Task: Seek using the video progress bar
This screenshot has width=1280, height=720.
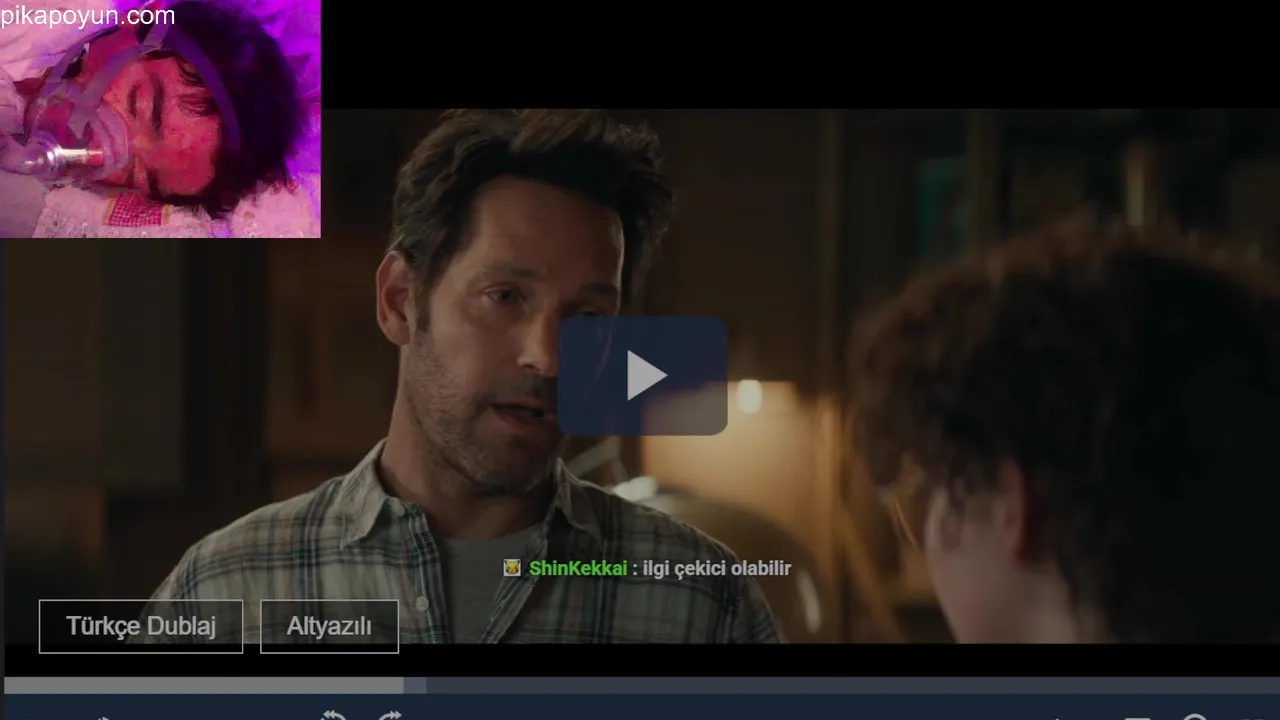Action: pos(640,685)
